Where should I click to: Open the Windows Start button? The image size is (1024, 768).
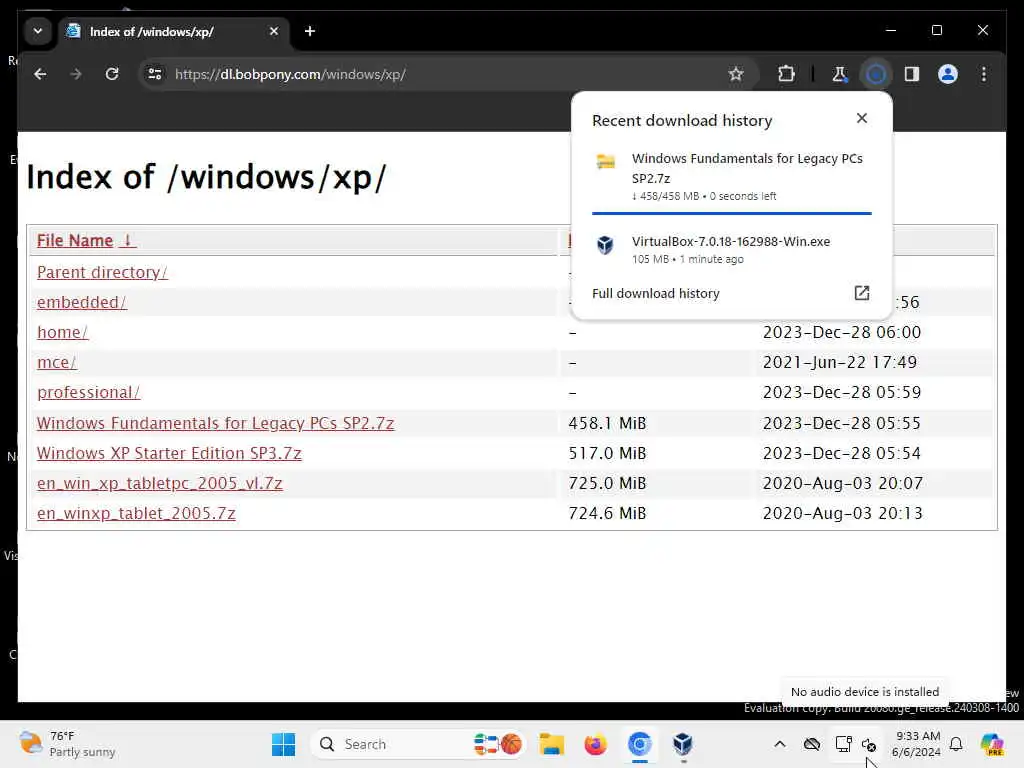pyautogui.click(x=283, y=744)
